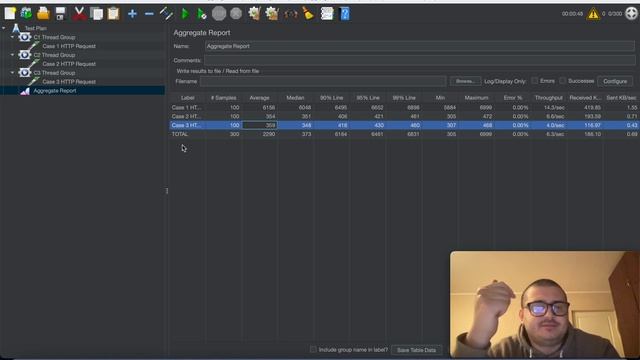640x360 pixels.
Task: Select Aggregate Report tree item
Action: click(x=55, y=91)
